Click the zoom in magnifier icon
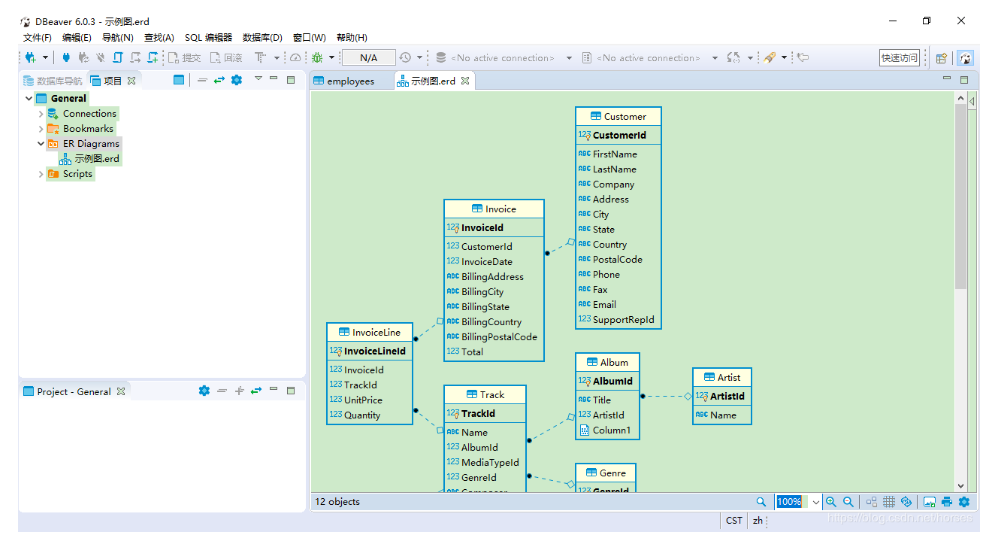Screen dimensions: 998x546 (x=831, y=502)
